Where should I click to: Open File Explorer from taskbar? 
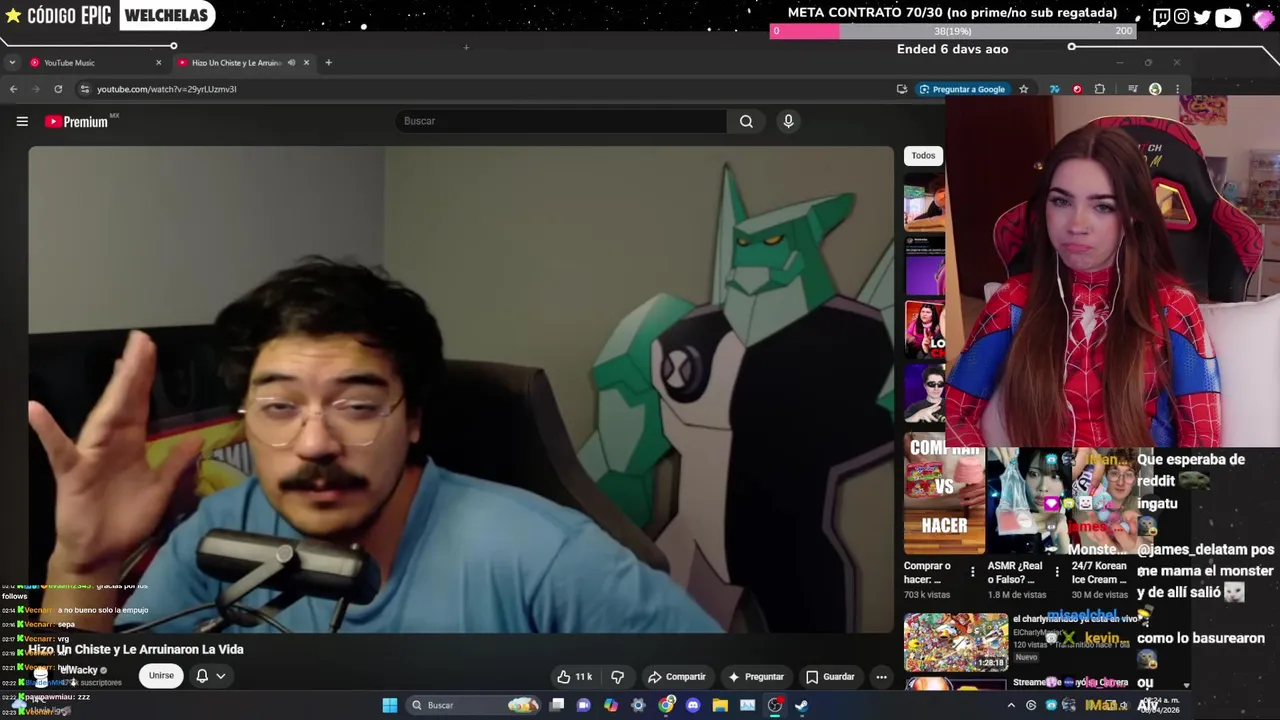click(720, 705)
